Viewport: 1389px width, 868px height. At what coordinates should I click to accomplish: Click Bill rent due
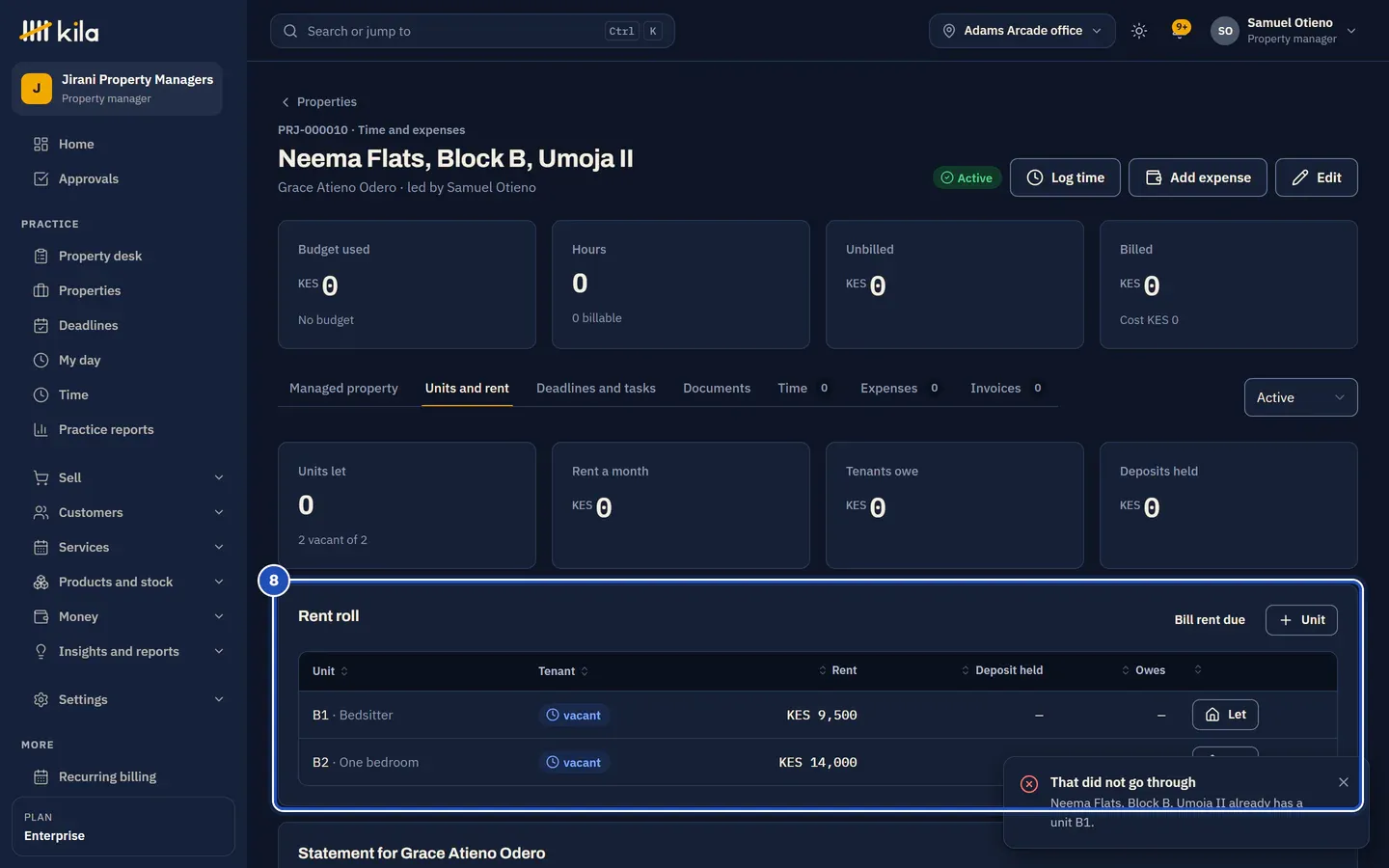click(x=1210, y=620)
